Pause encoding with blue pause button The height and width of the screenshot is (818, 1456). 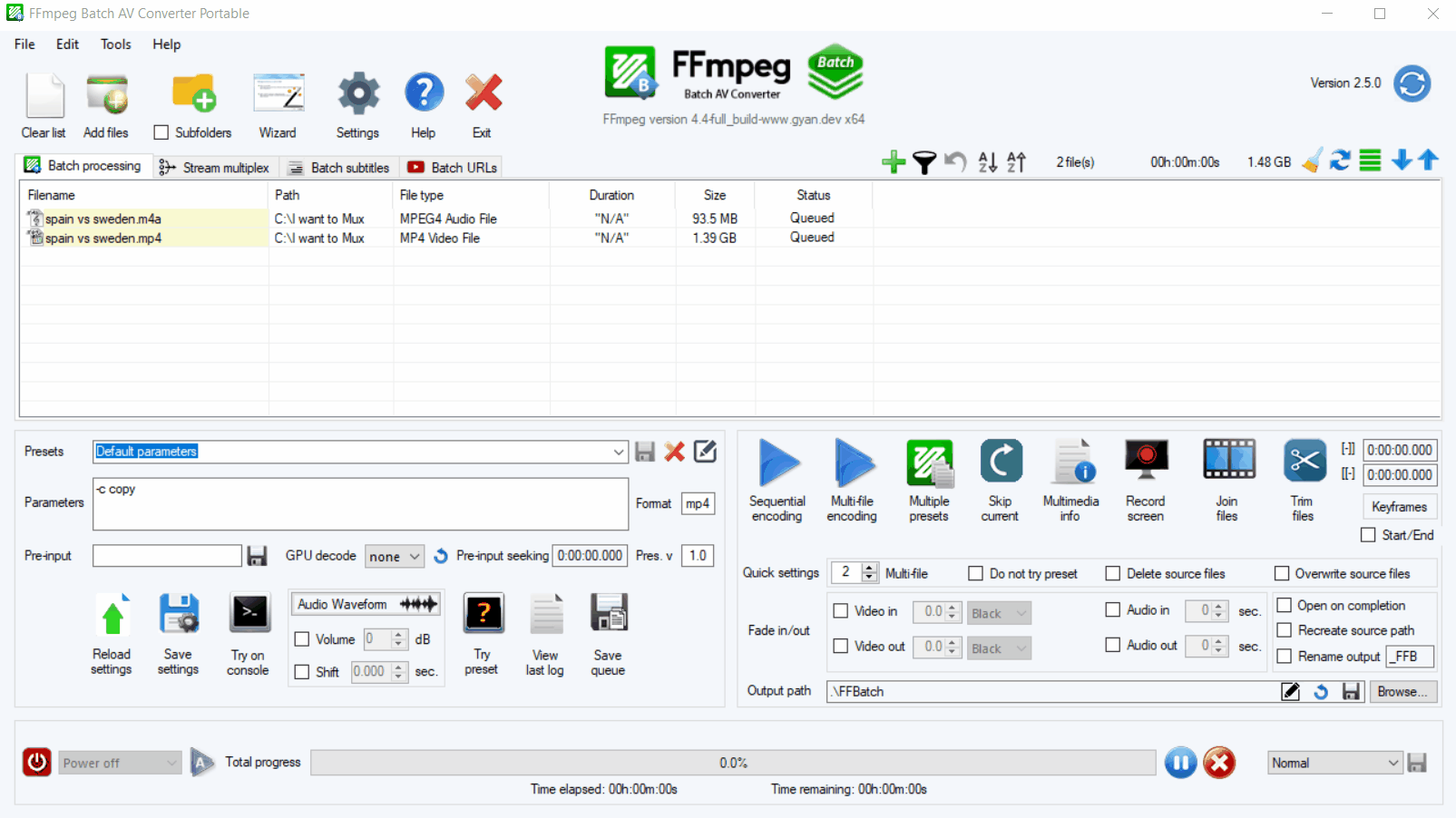pos(1180,763)
